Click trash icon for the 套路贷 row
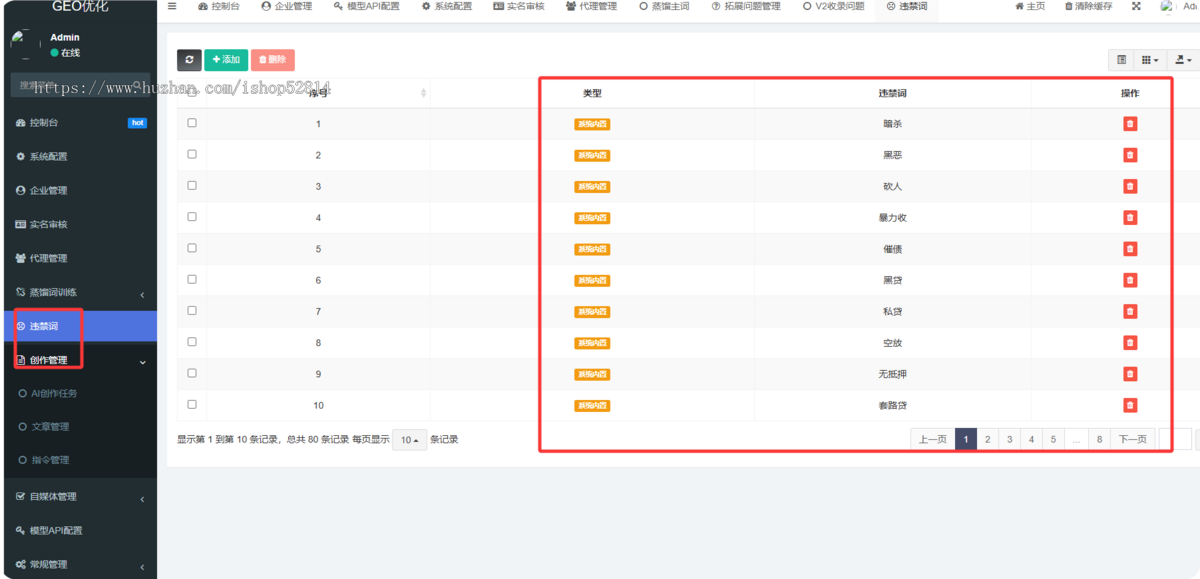This screenshot has width=1200, height=579. (x=1130, y=405)
